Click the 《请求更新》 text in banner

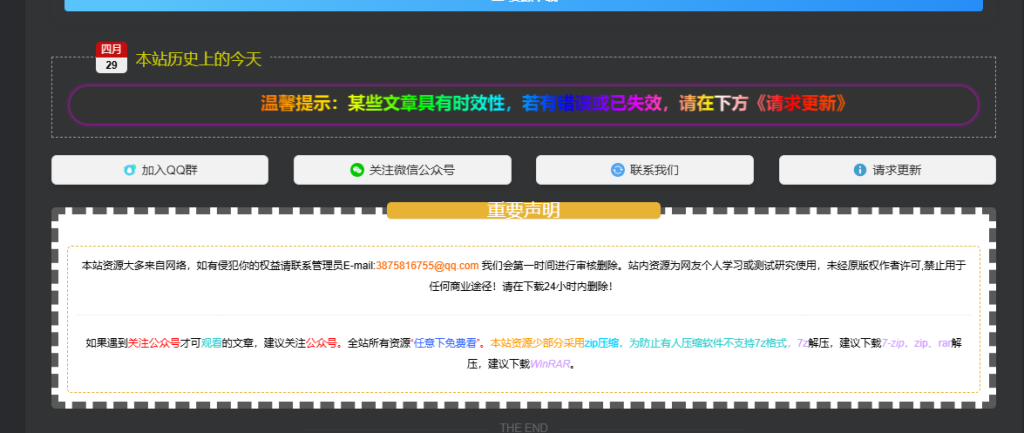(x=801, y=104)
